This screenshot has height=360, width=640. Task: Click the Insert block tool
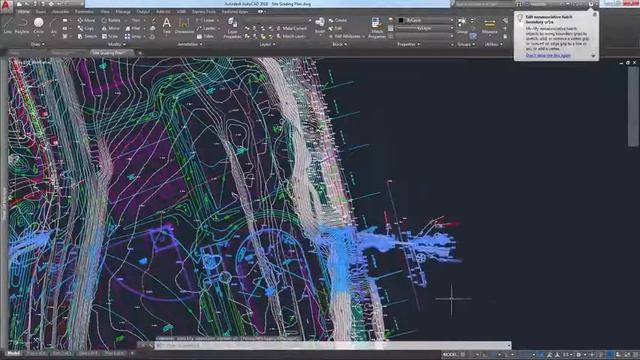click(x=320, y=25)
